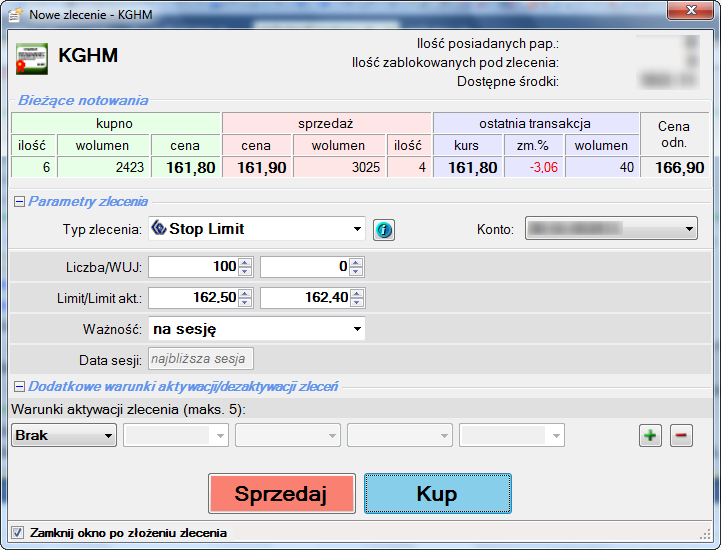
Task: Collapse the Parametry zlecenia section
Action: tap(19, 201)
